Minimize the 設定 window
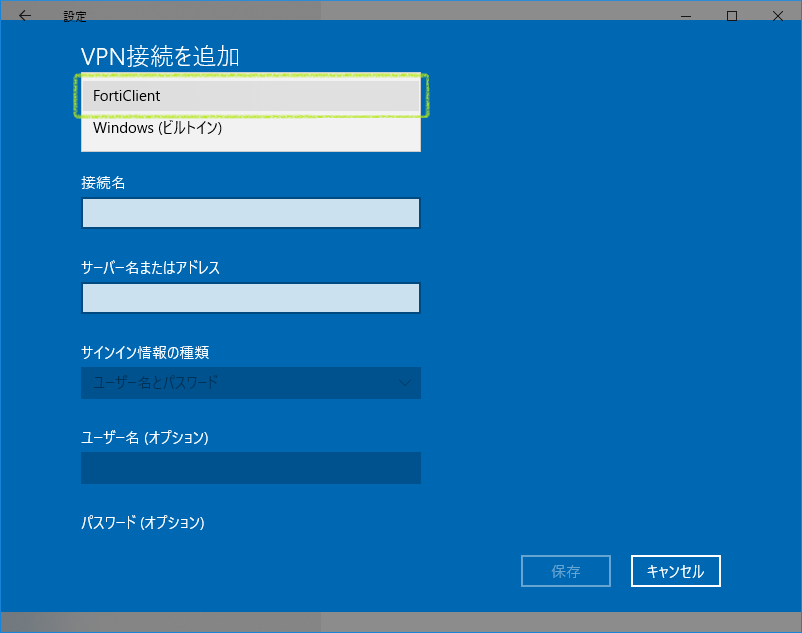The image size is (802, 633). click(x=686, y=16)
